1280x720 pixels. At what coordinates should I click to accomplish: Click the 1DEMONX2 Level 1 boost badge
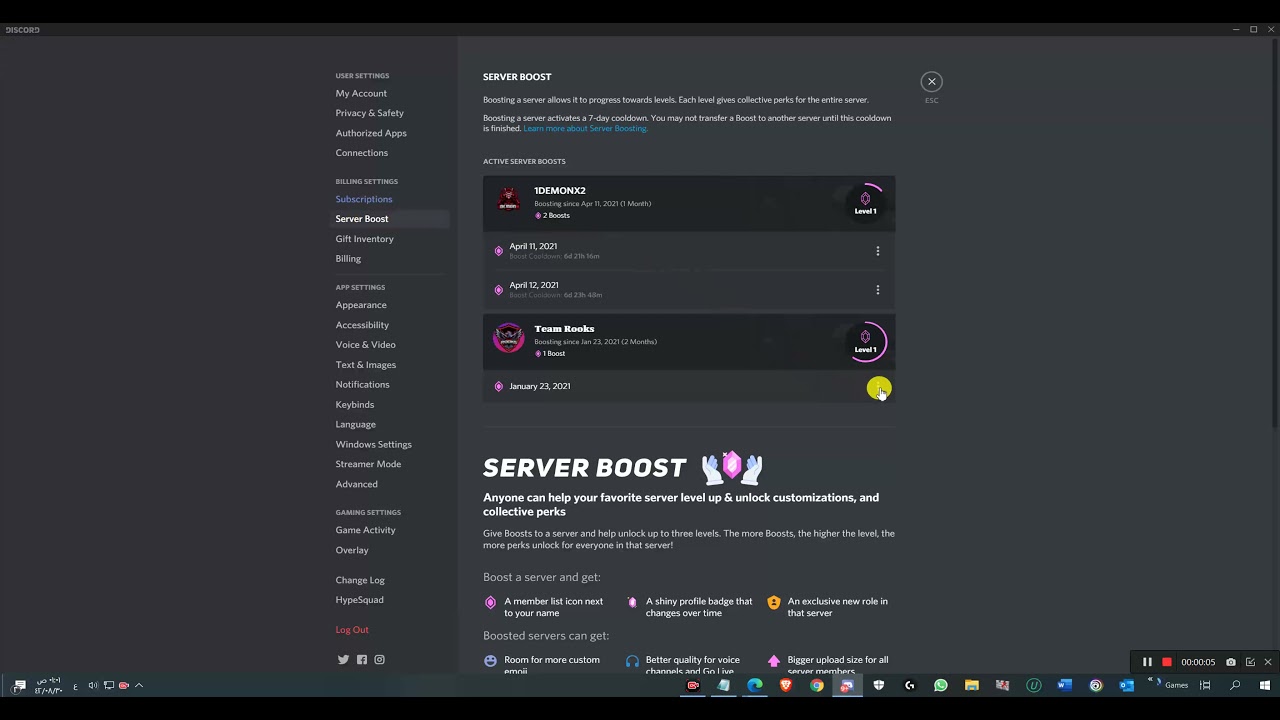pos(866,203)
